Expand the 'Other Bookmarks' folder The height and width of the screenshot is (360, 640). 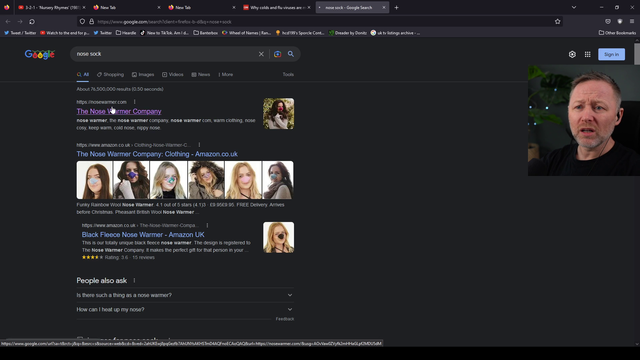(x=617, y=33)
